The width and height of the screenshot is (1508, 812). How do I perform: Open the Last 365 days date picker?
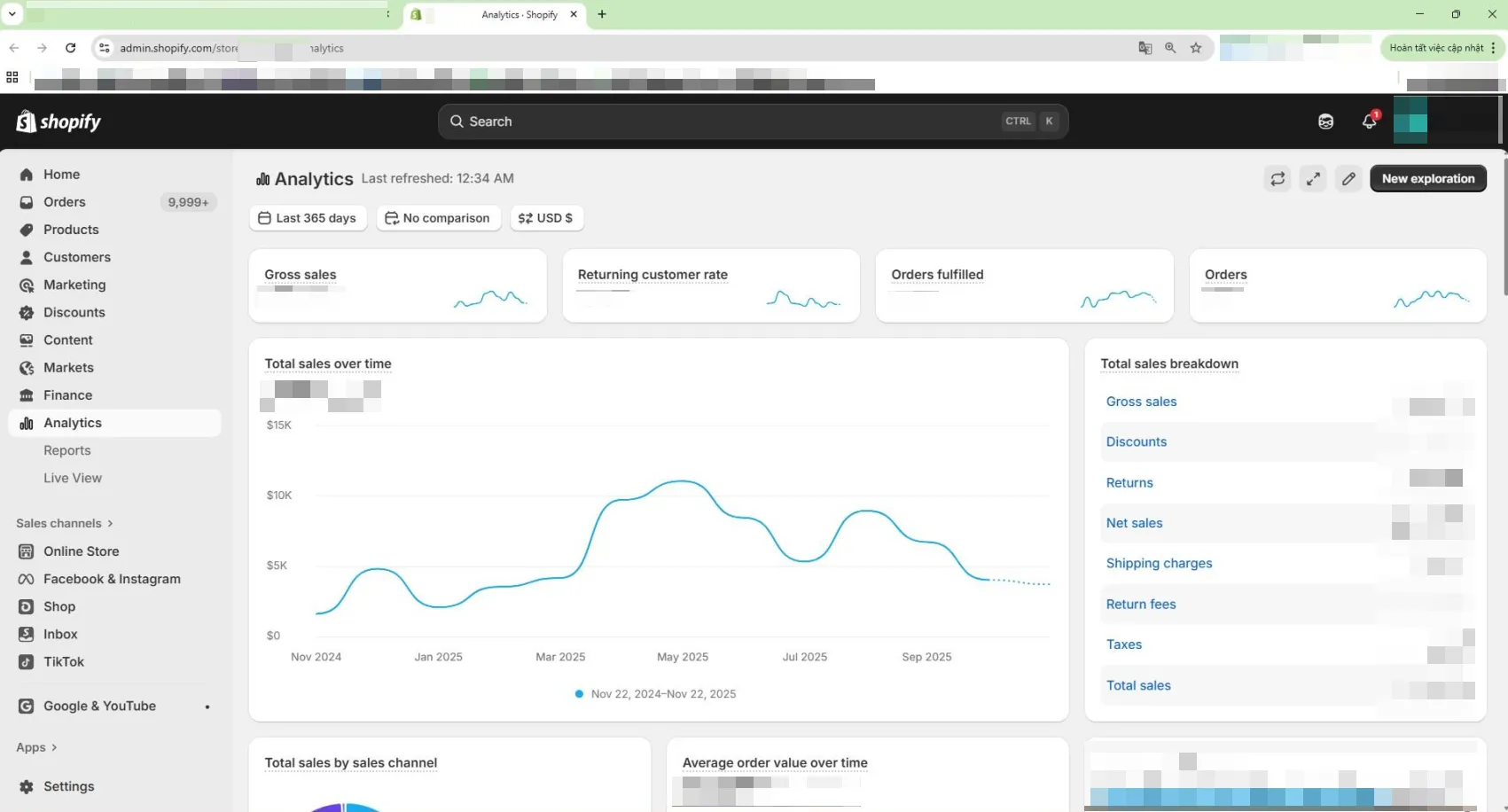308,218
